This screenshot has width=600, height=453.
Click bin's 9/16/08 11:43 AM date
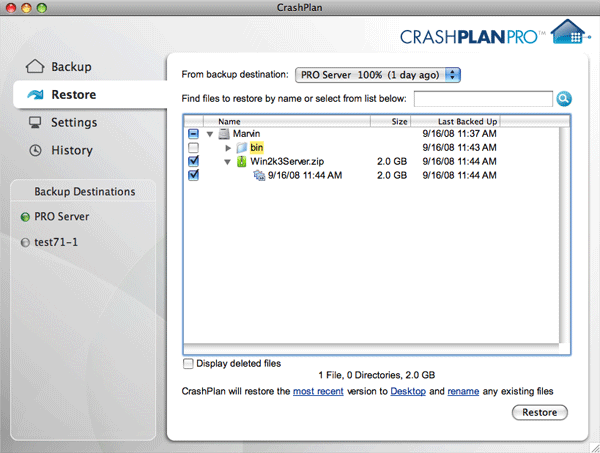[x=459, y=147]
